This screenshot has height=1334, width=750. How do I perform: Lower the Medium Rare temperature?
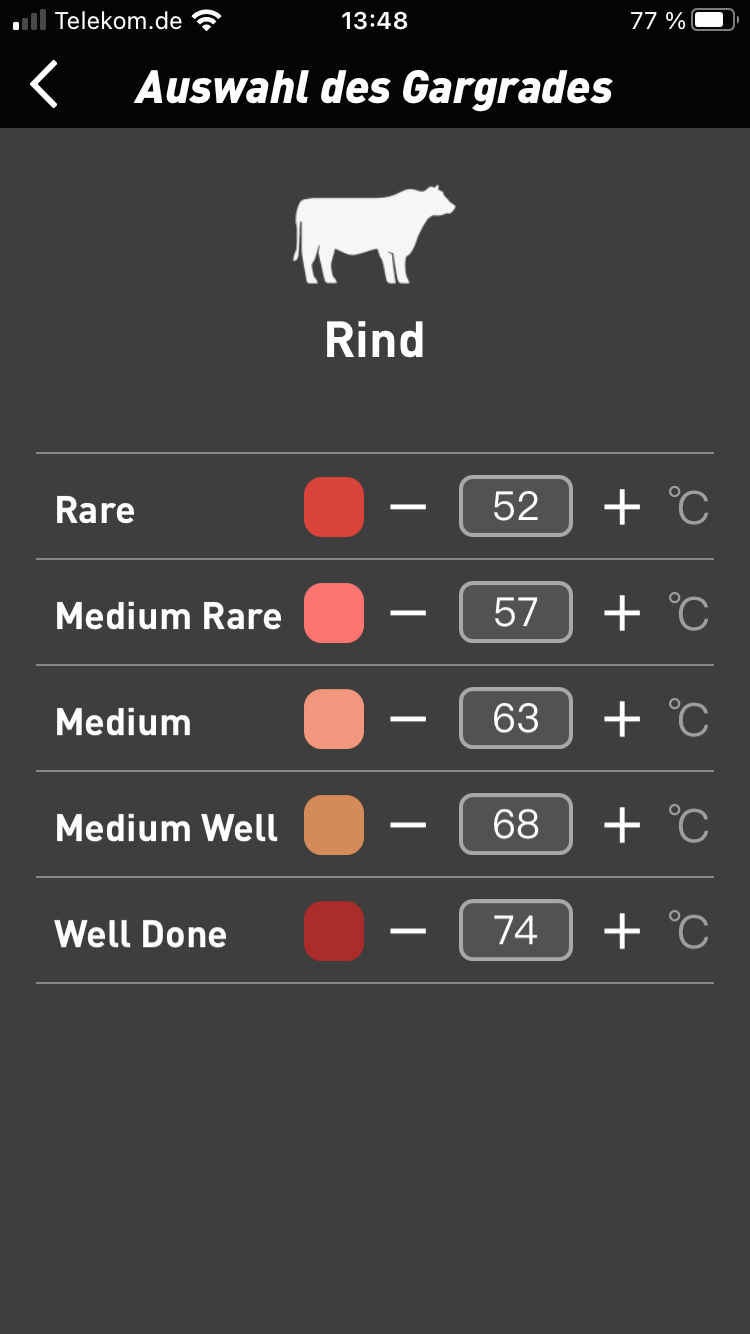(x=408, y=613)
